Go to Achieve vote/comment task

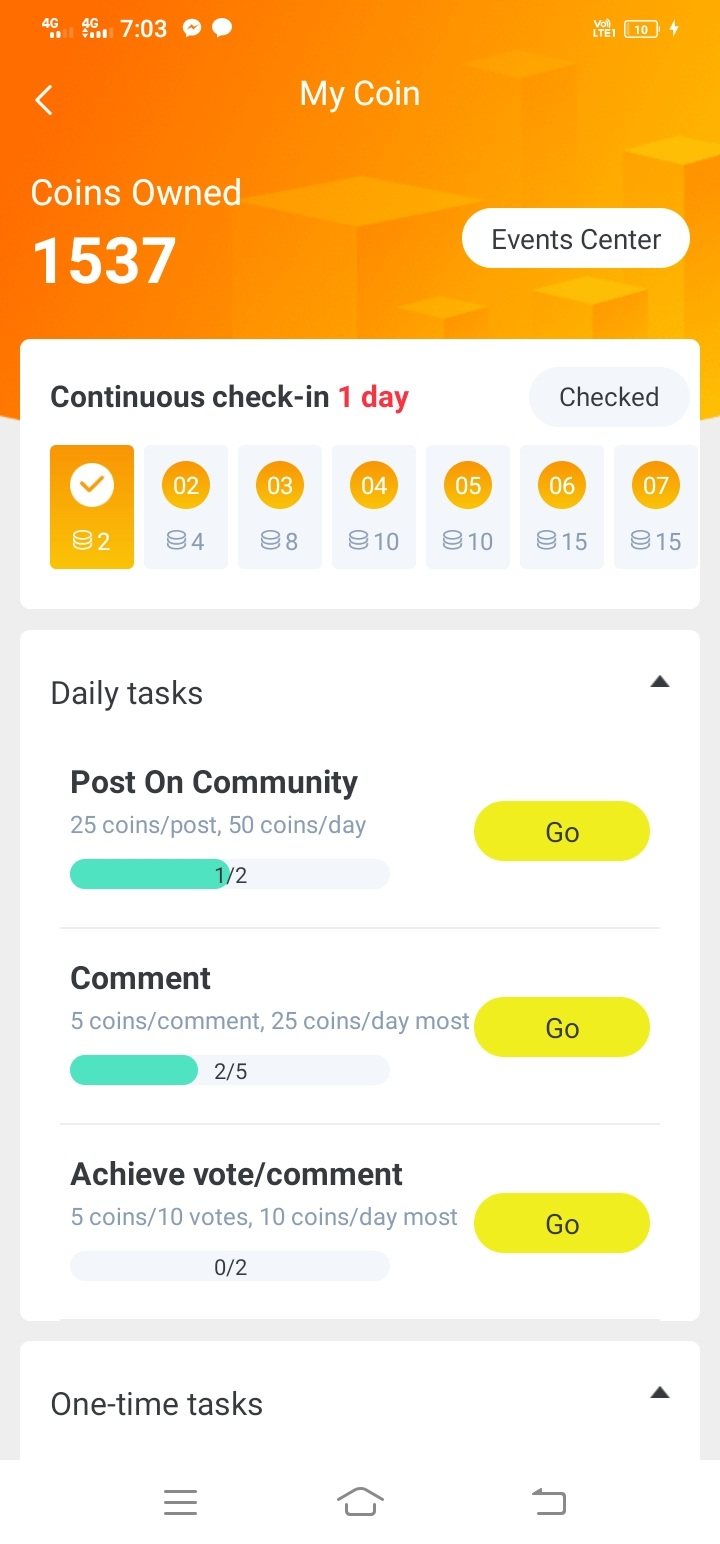click(x=562, y=1223)
